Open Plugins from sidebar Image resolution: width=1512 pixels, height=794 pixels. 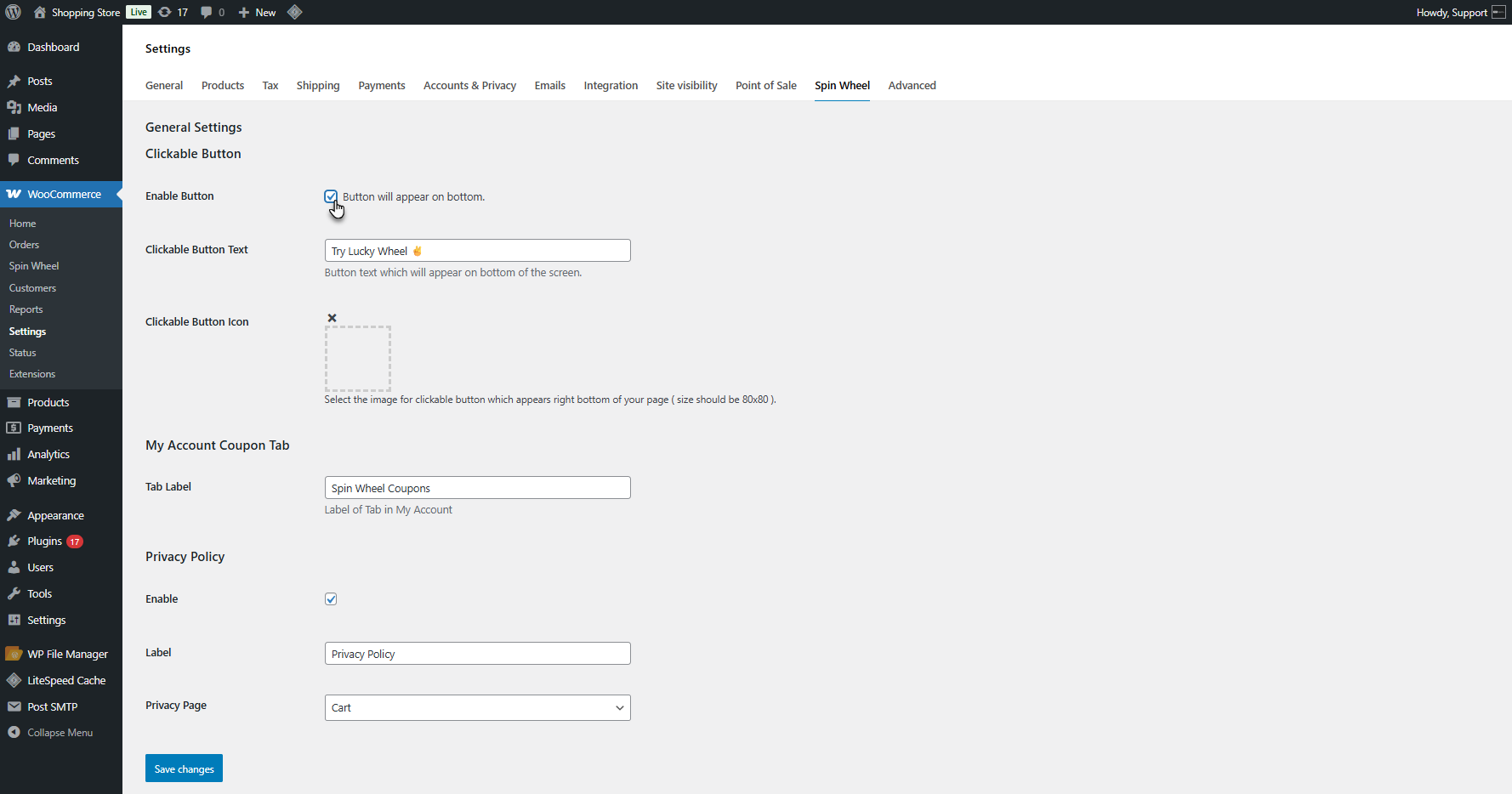(x=44, y=542)
